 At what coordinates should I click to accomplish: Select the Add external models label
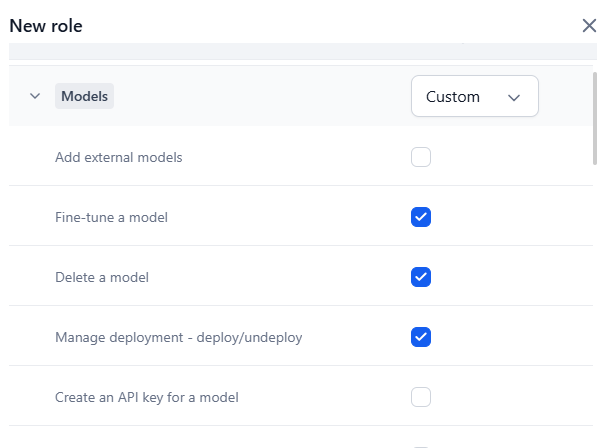(118, 157)
